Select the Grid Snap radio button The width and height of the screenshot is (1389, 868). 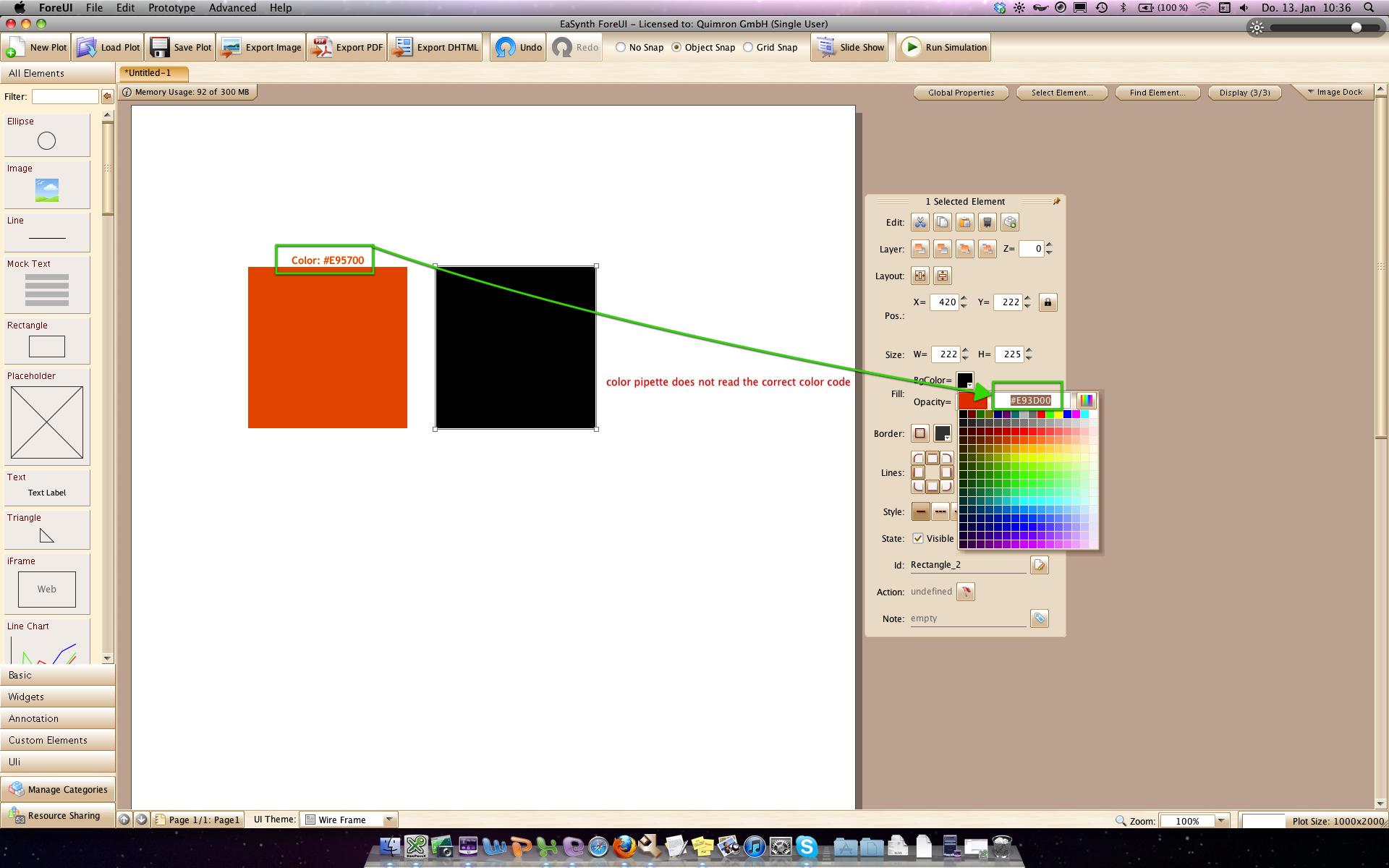[748, 48]
